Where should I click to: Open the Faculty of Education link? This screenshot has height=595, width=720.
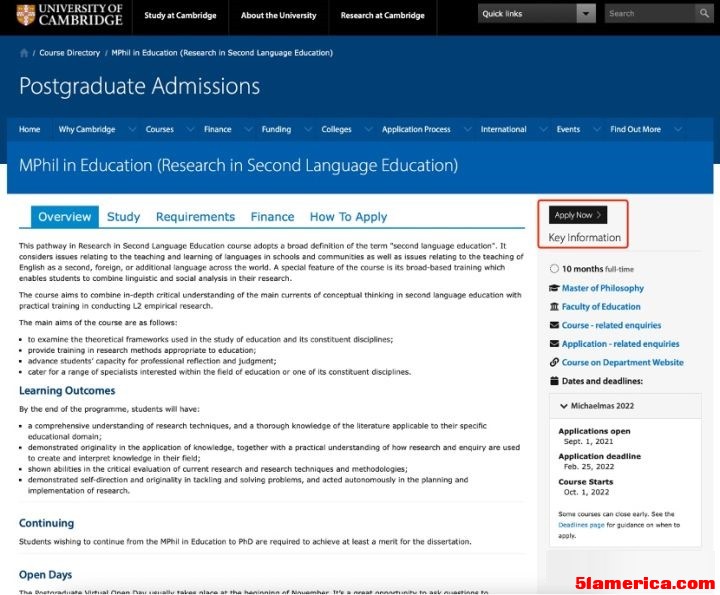pyautogui.click(x=601, y=306)
